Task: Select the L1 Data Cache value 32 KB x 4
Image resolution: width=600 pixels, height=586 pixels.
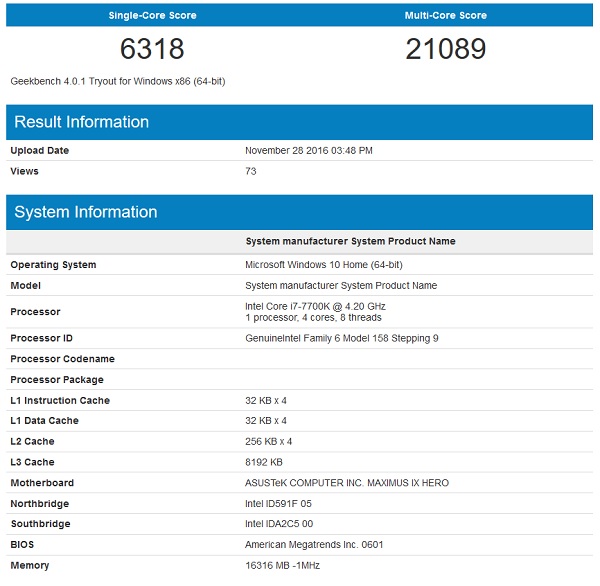Action: pos(266,421)
